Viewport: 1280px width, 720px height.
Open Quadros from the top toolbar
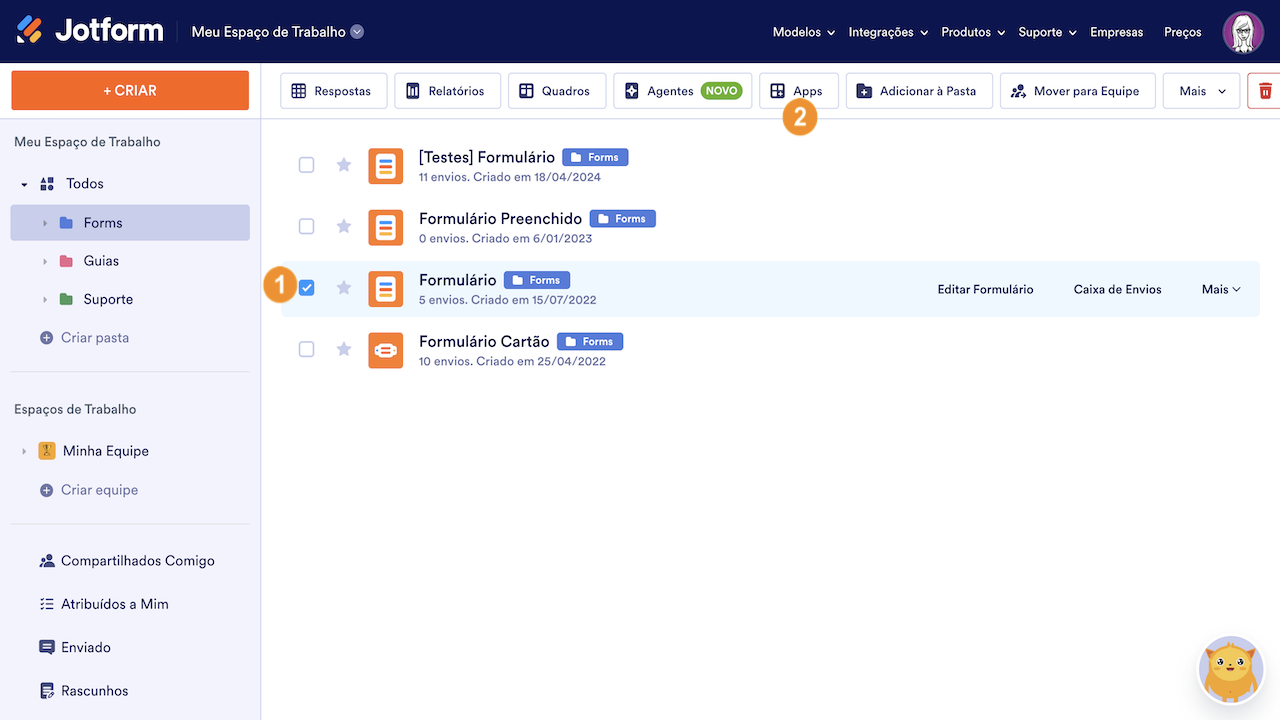[x=556, y=90]
